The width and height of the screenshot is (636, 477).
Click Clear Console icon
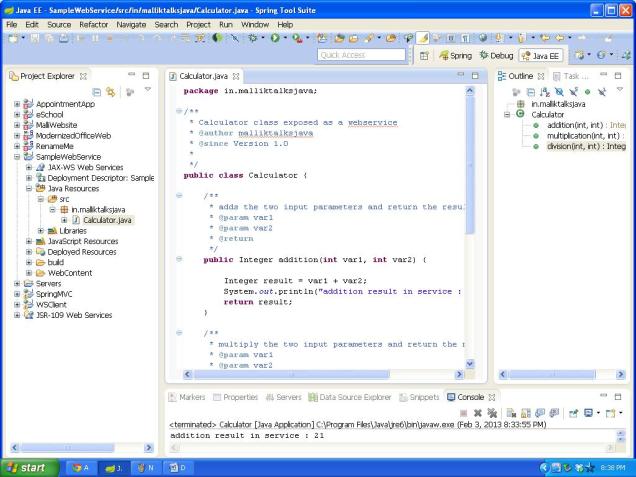coord(509,412)
